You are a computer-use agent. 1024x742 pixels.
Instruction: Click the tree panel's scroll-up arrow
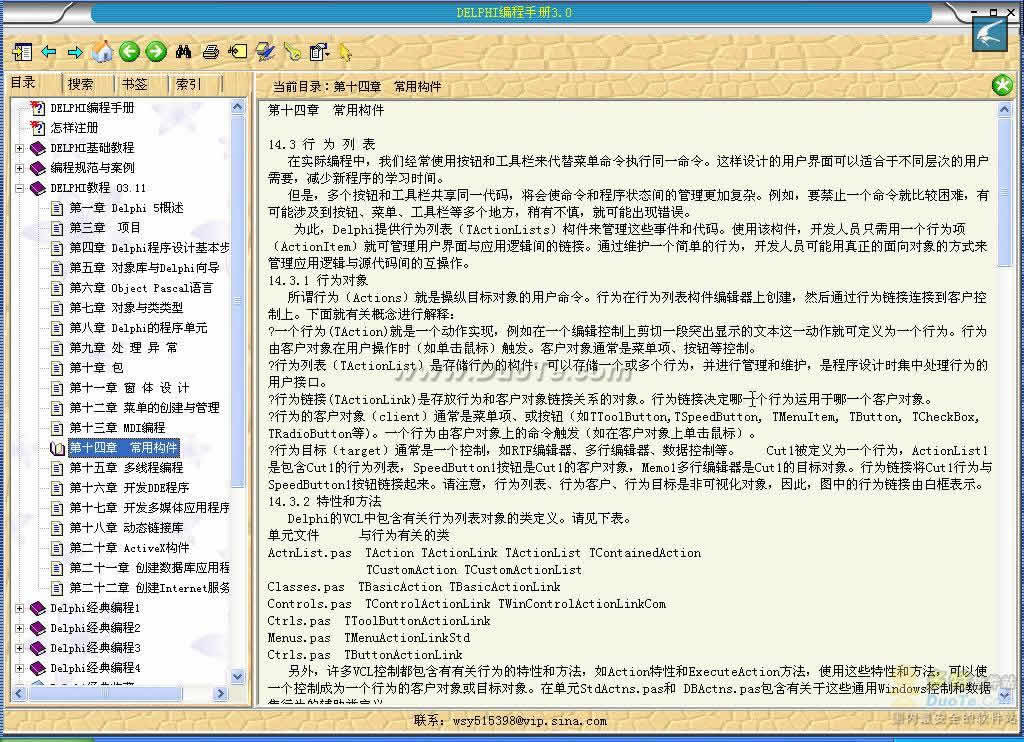[238, 107]
